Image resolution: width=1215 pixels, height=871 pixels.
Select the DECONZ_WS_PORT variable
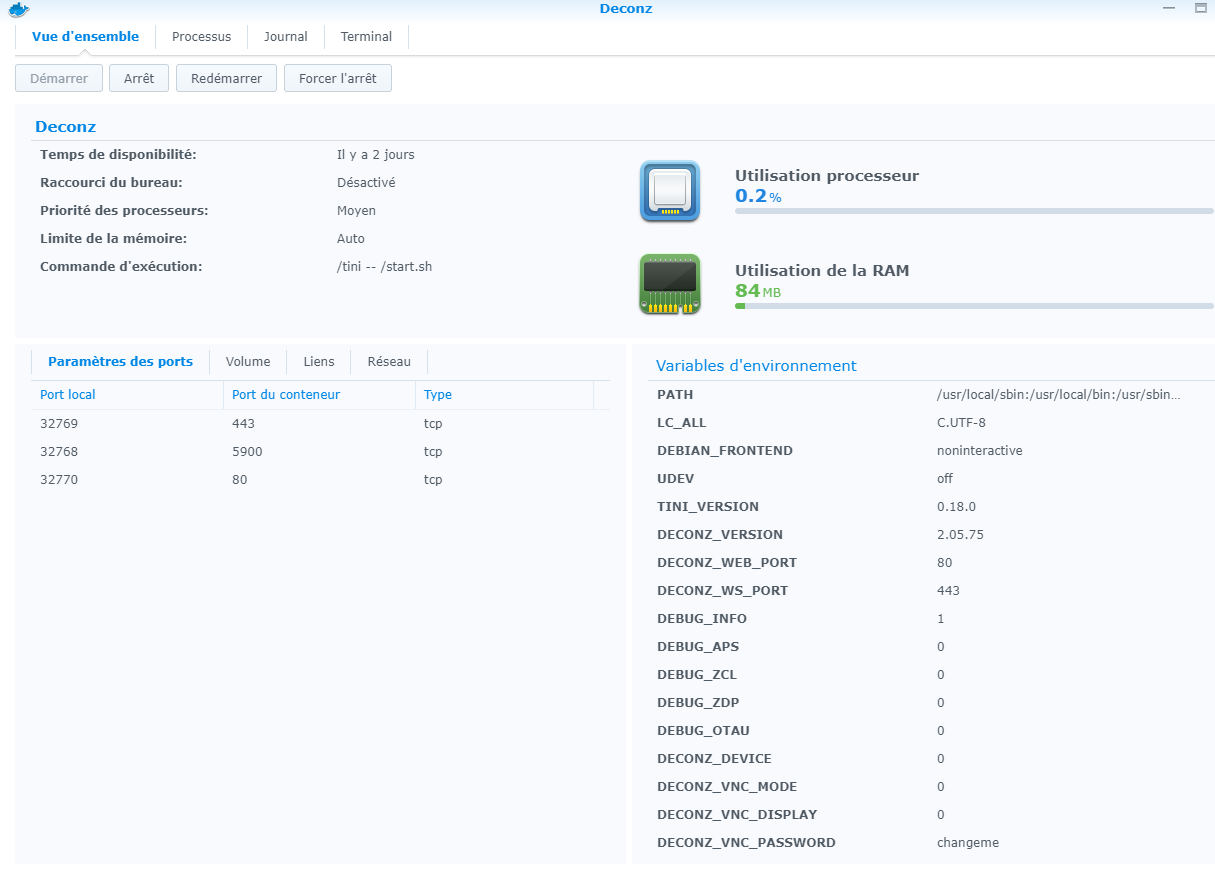pyautogui.click(x=722, y=591)
